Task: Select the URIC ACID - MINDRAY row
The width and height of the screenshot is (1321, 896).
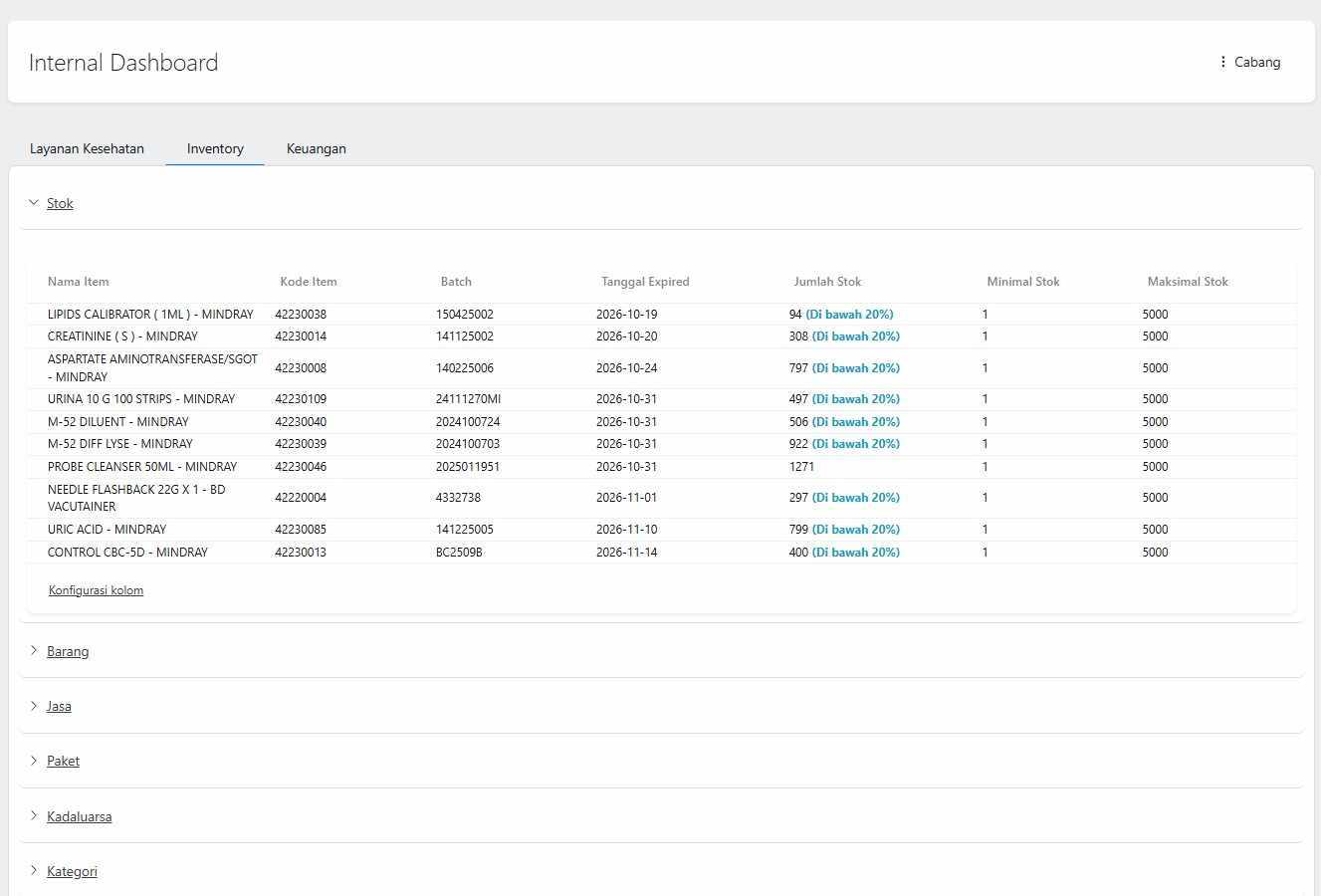Action: (661, 530)
